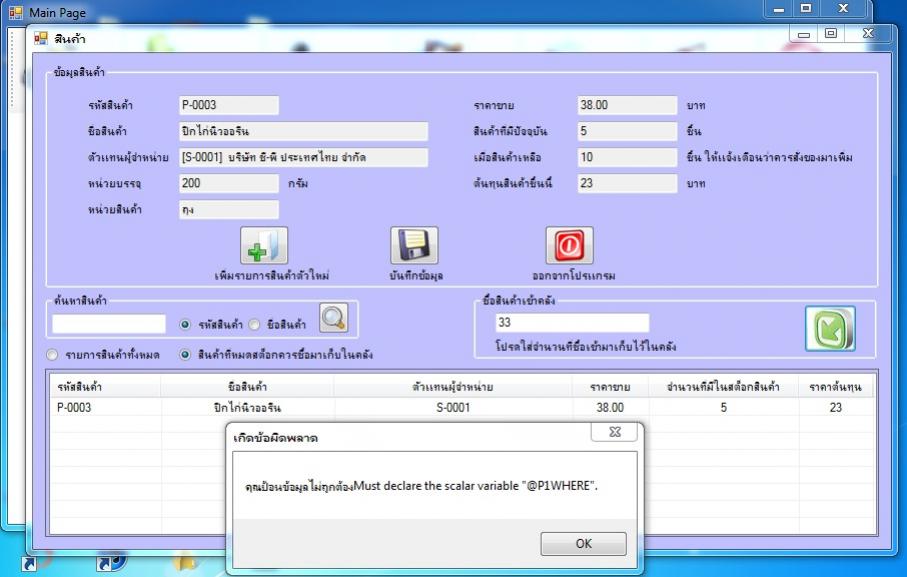Click the ราคาขาย table column header
The image size is (907, 577).
[x=610, y=387]
